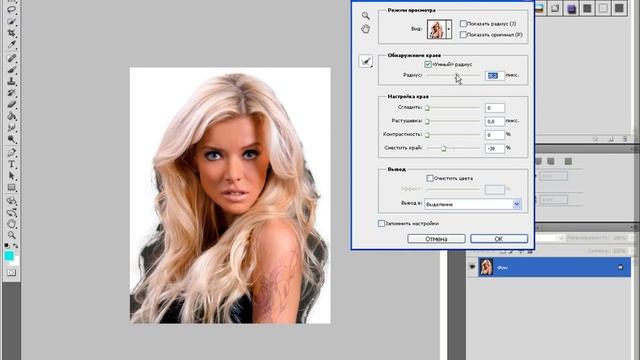Select the Brush tool
640x360 pixels.
coord(11,70)
